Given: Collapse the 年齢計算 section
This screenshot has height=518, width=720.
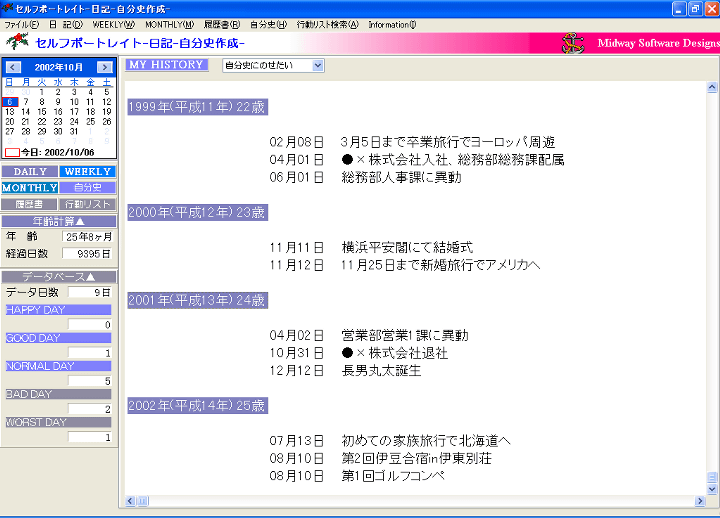Looking at the screenshot, I should pyautogui.click(x=59, y=221).
